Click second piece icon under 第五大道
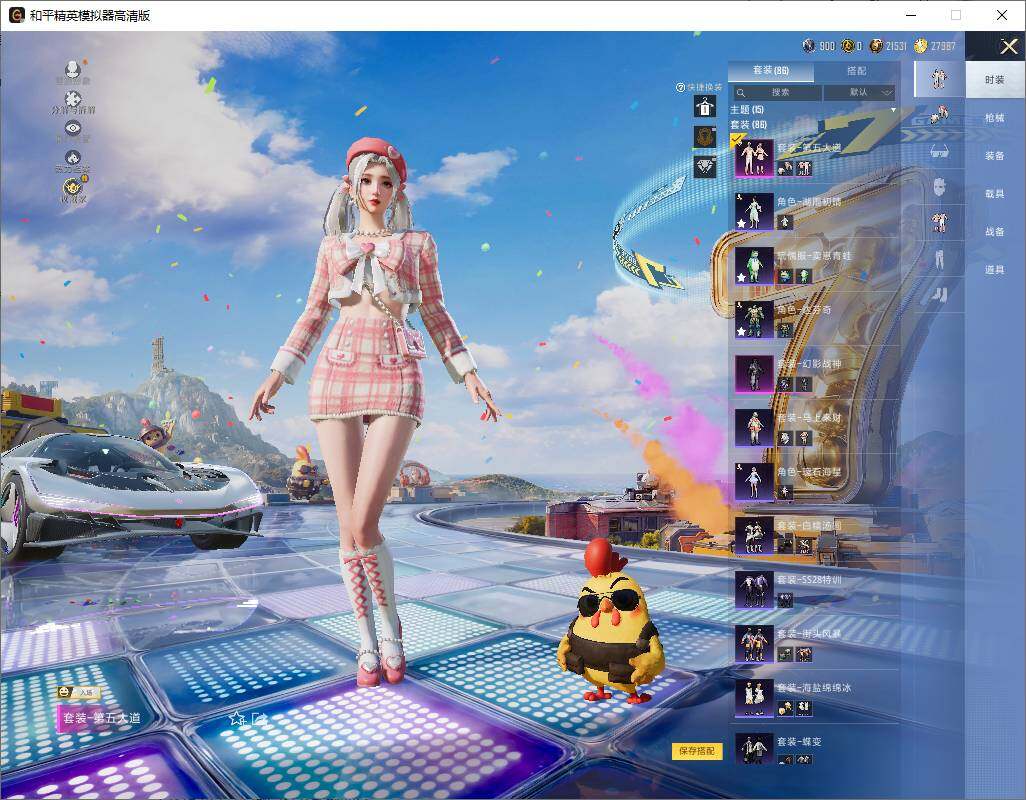Viewport: 1026px width, 800px height. 804,168
